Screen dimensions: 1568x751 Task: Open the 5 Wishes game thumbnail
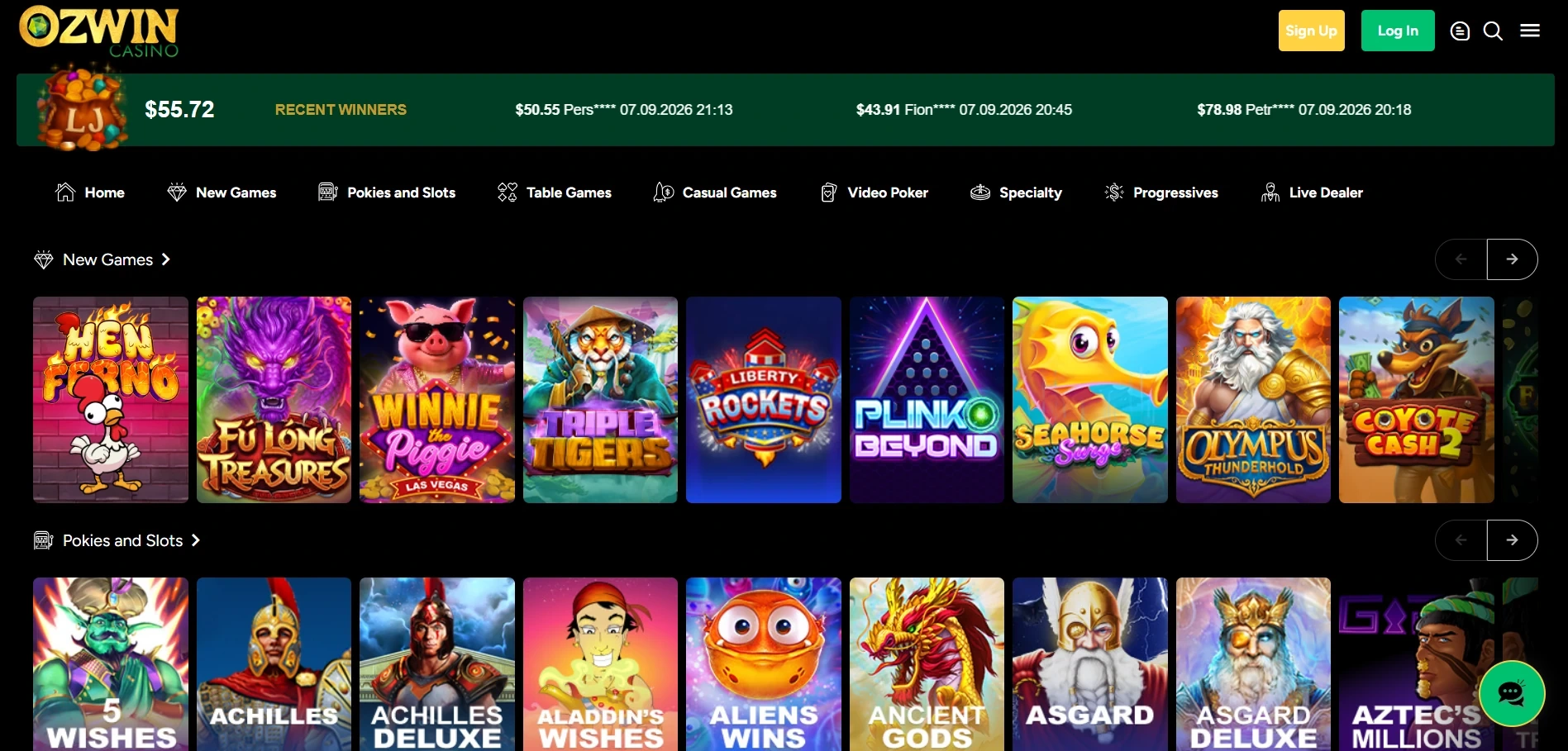[111, 664]
